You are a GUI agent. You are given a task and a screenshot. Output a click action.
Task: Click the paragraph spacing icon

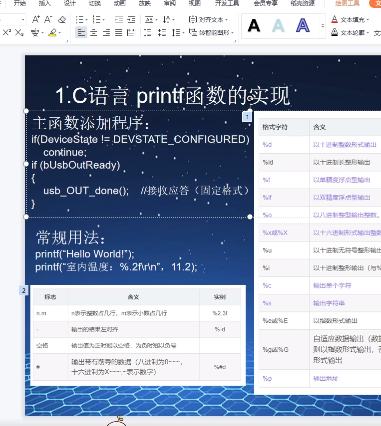(x=162, y=33)
